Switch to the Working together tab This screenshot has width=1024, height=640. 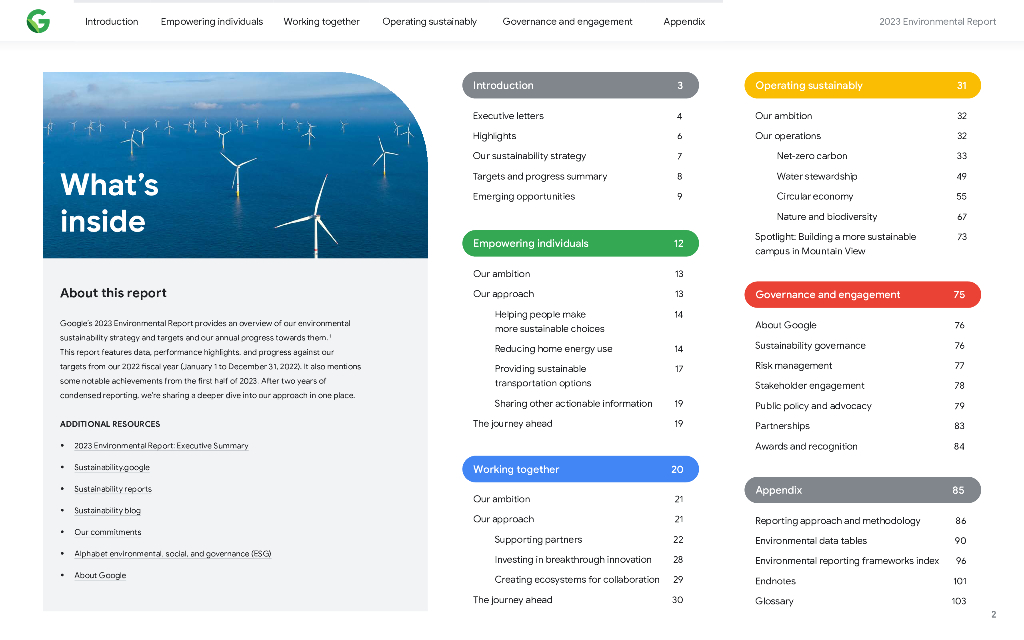(x=321, y=22)
